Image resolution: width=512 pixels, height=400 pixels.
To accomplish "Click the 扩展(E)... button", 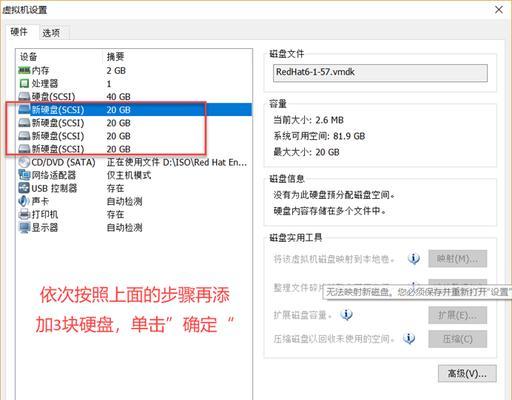I will coord(458,315).
